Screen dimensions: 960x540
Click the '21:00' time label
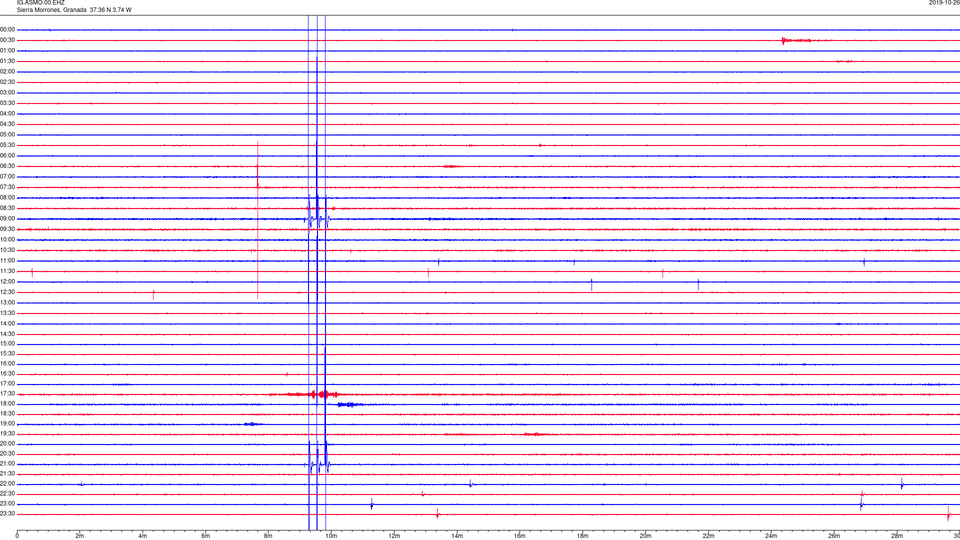point(8,463)
